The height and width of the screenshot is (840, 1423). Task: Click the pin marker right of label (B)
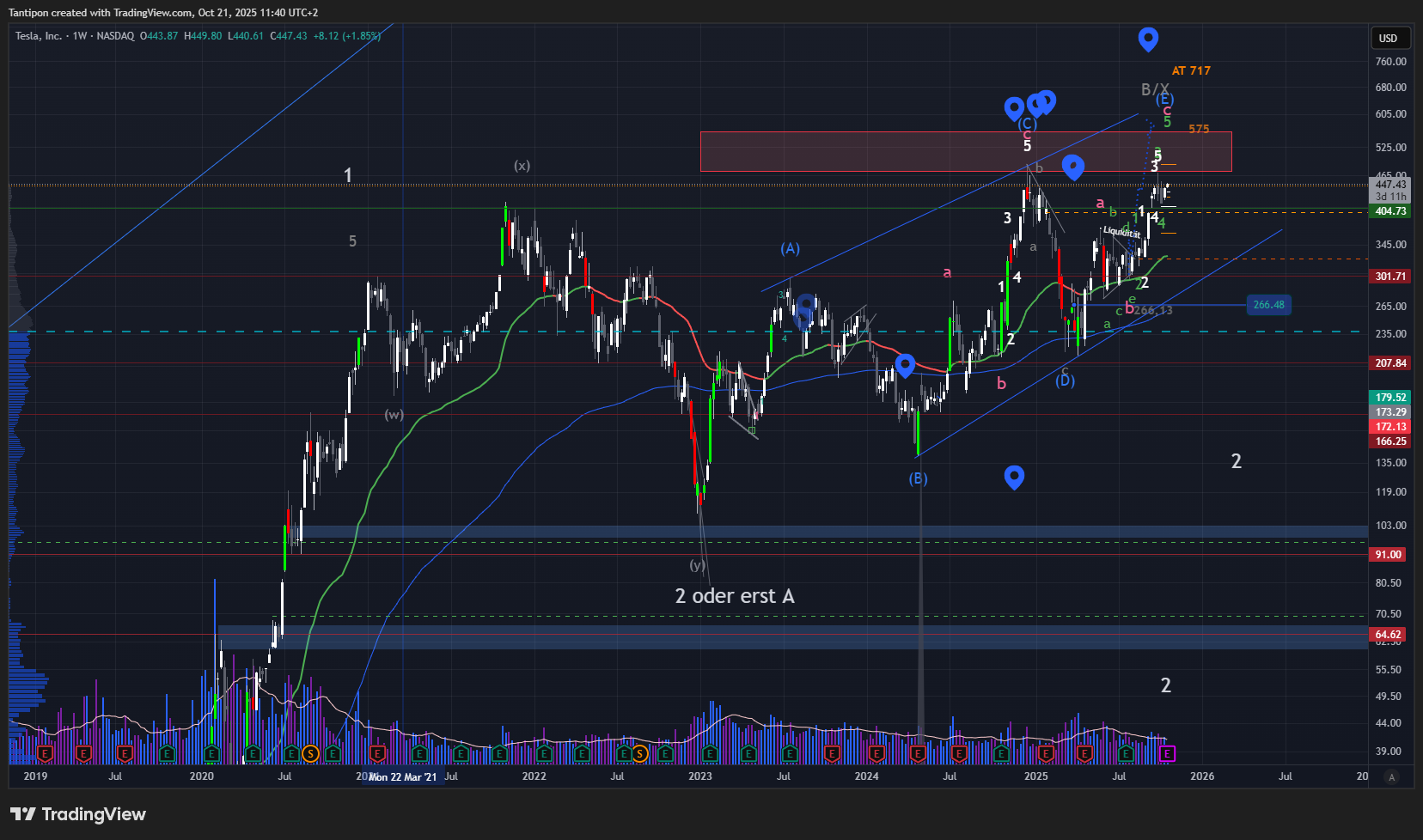[1014, 477]
